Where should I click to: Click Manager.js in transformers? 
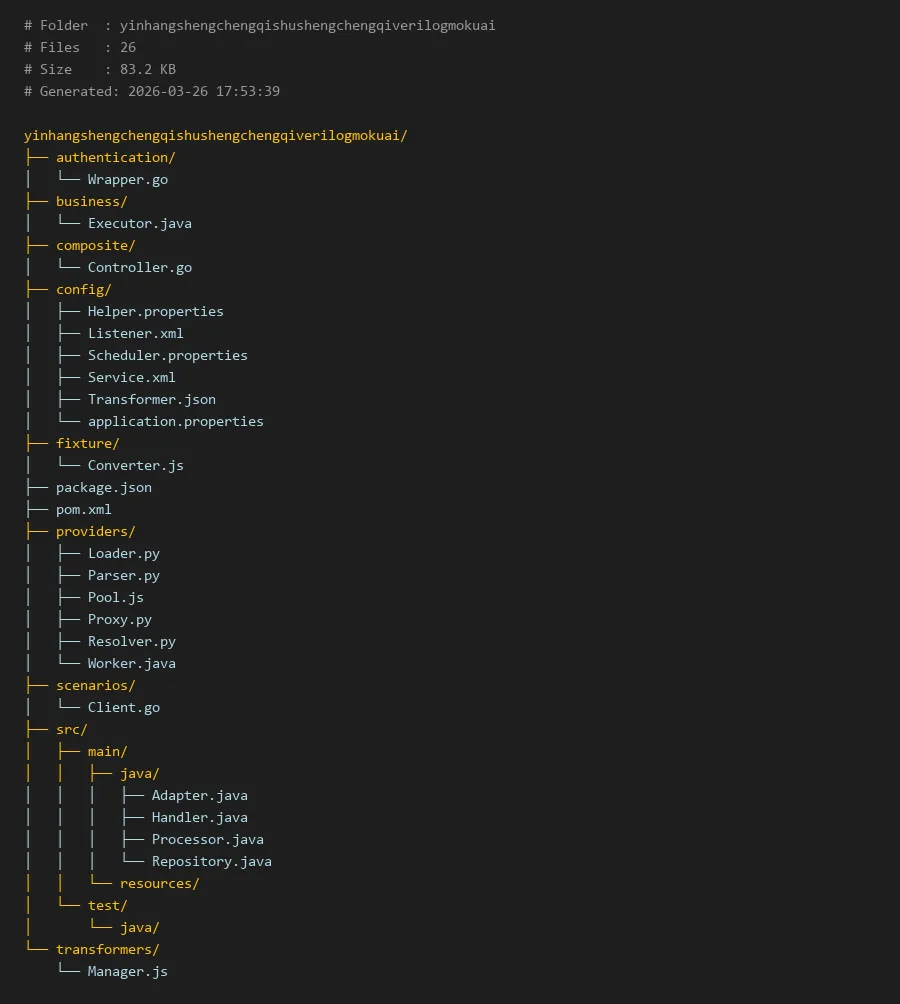[127, 971]
